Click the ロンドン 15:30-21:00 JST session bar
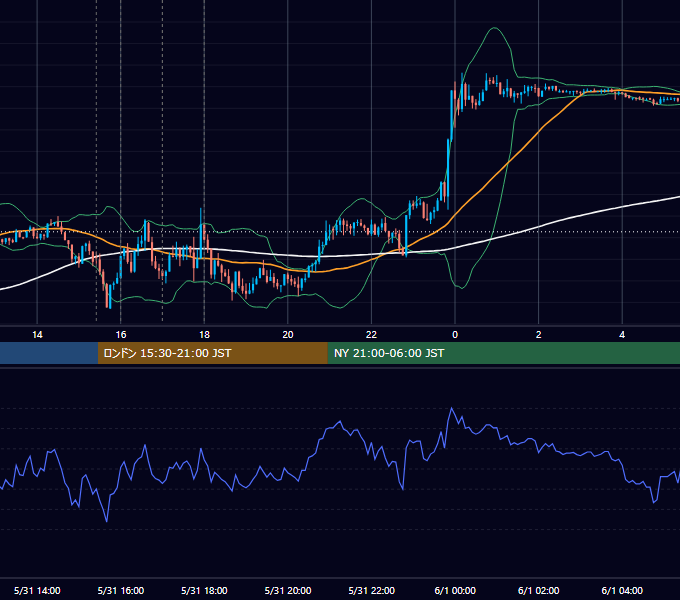Screen dimensions: 680x600 (x=212, y=353)
